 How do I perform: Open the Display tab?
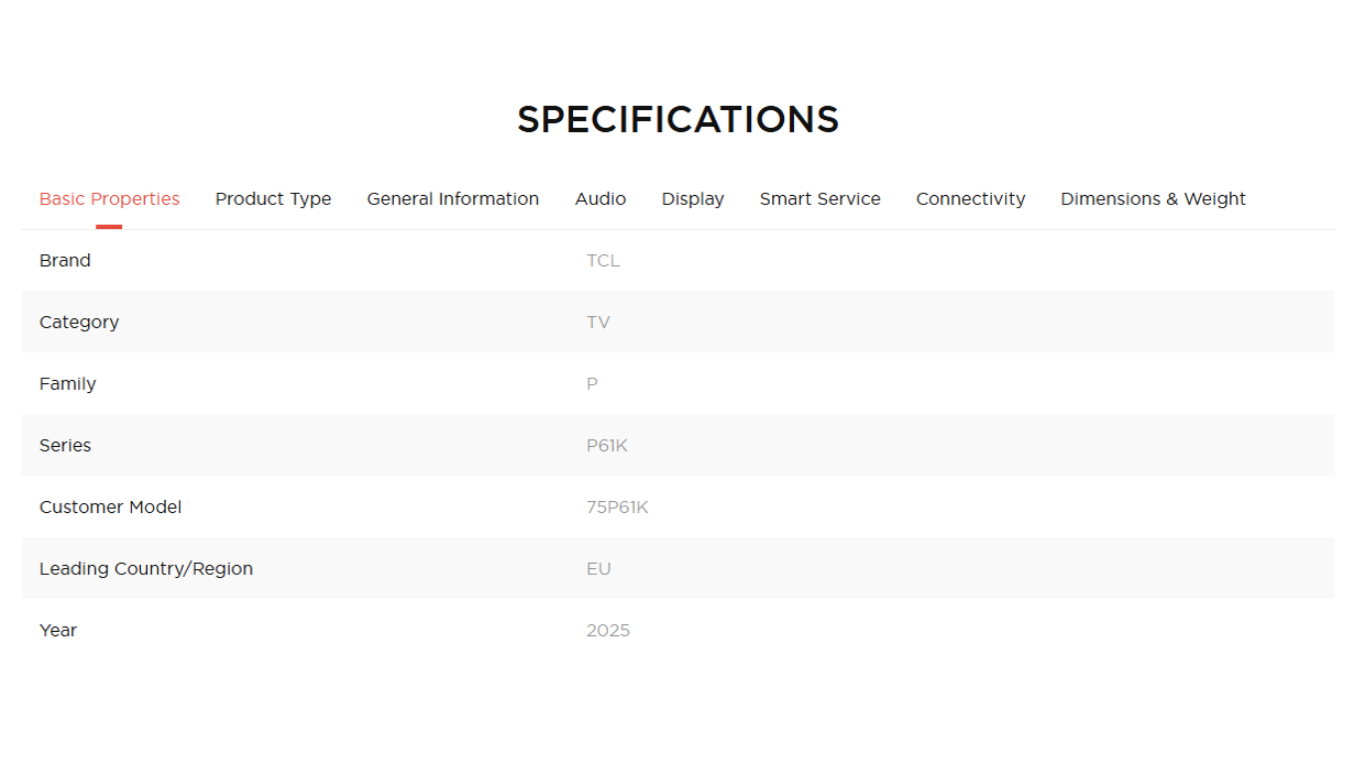[693, 199]
